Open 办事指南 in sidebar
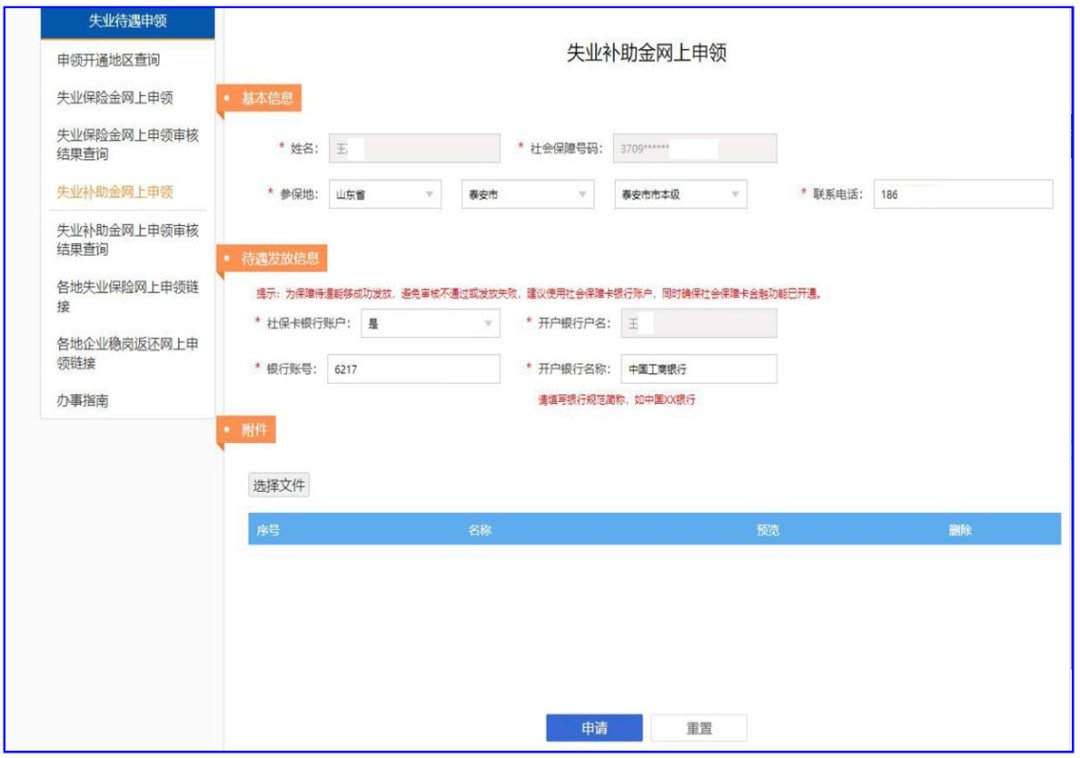Screen dimensions: 1080x758 coord(82,401)
